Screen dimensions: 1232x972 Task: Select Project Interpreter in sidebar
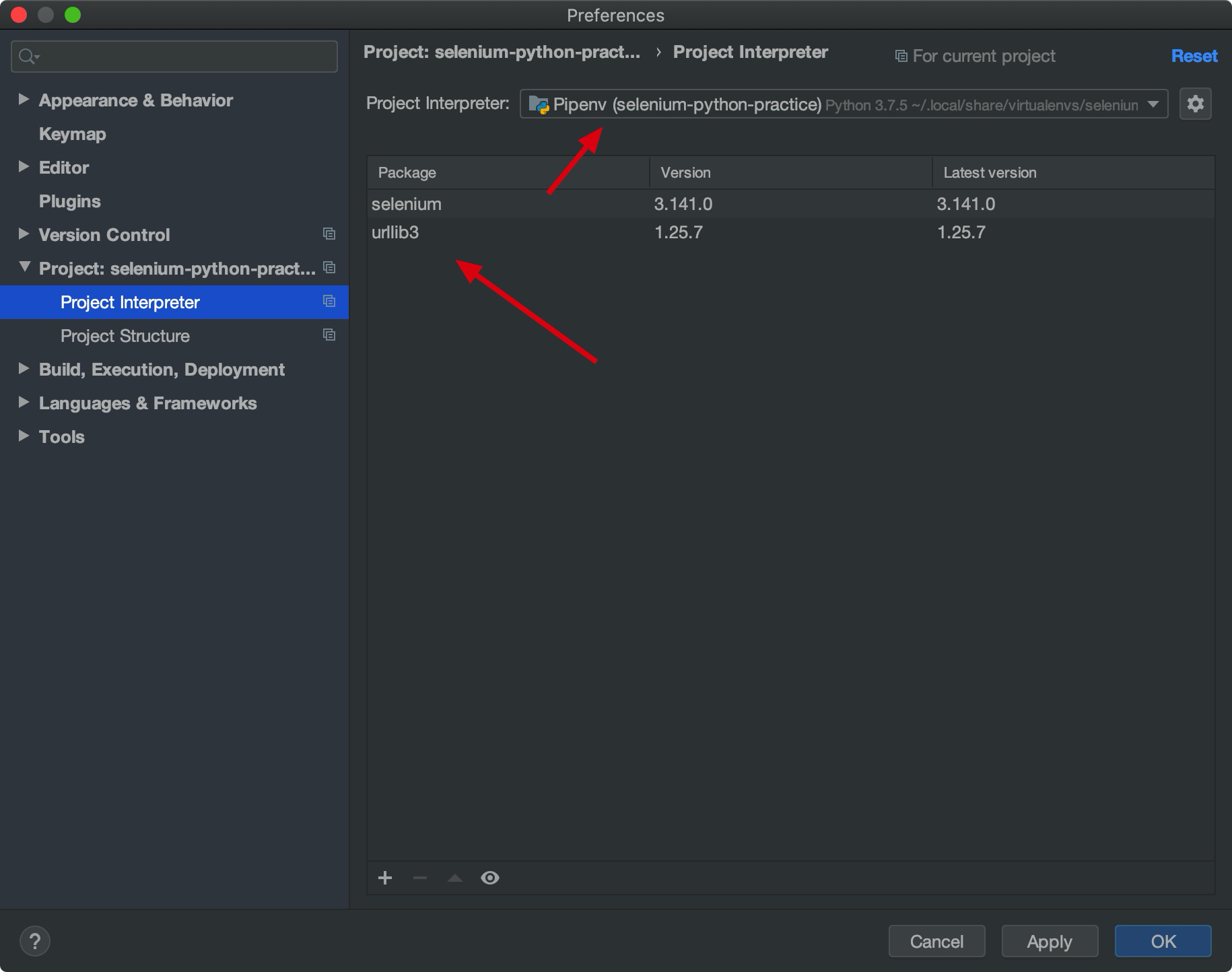(174, 302)
